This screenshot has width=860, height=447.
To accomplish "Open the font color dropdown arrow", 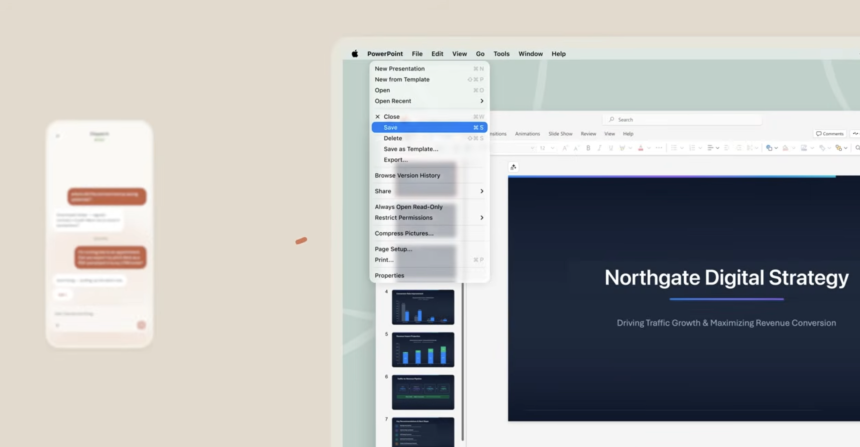I will point(649,148).
